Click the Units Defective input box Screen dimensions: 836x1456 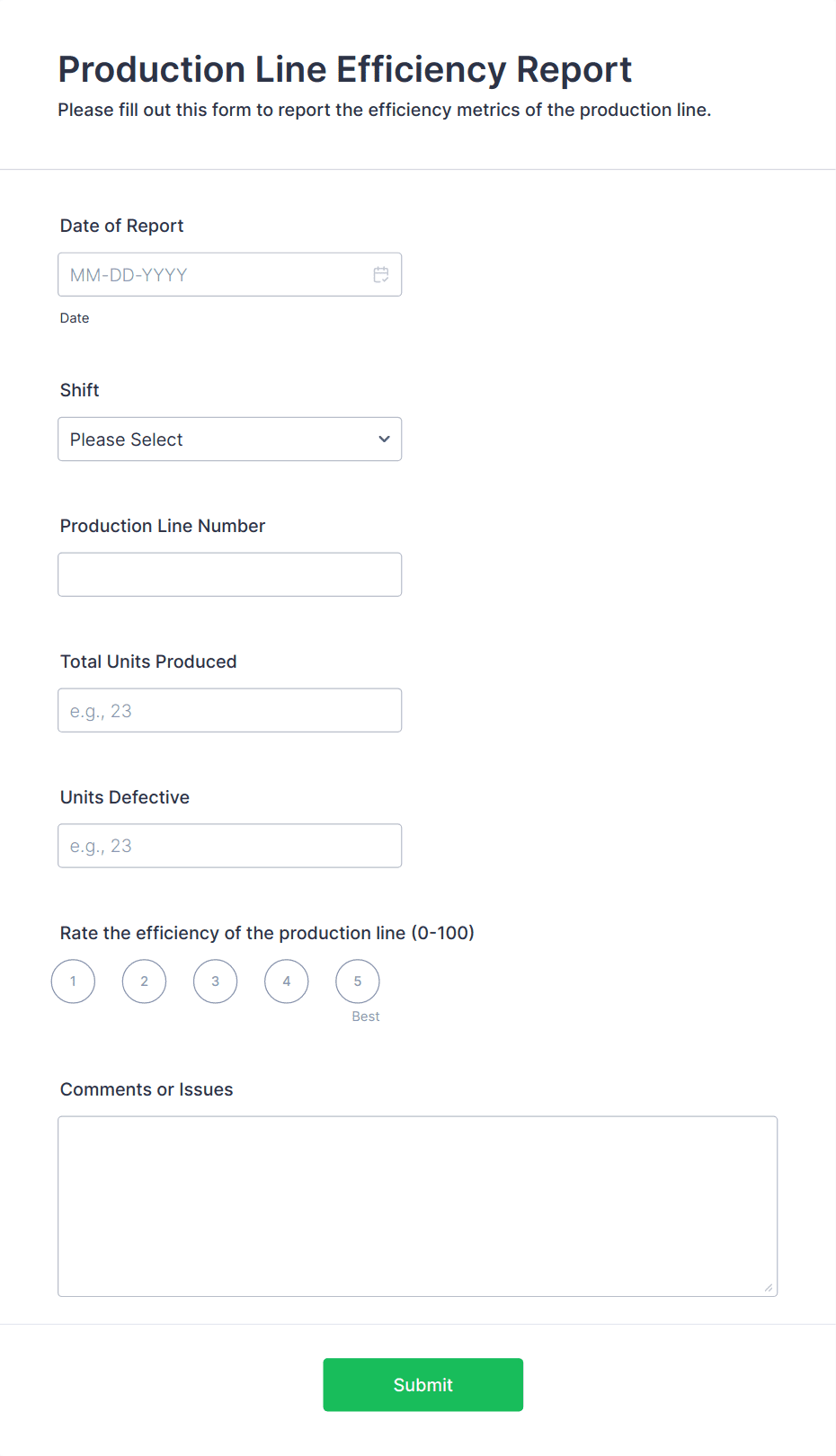229,847
